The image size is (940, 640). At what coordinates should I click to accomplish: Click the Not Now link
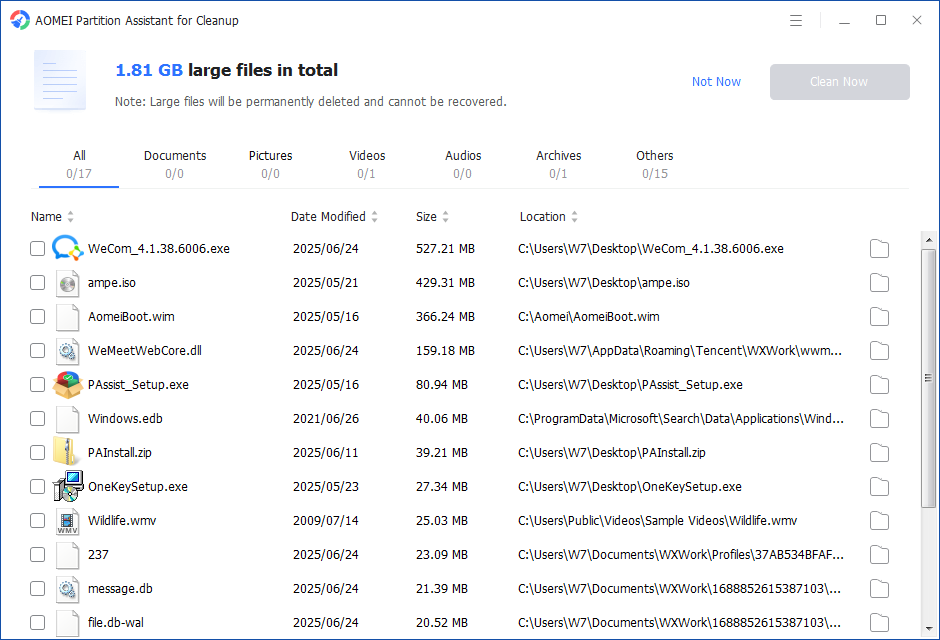716,81
